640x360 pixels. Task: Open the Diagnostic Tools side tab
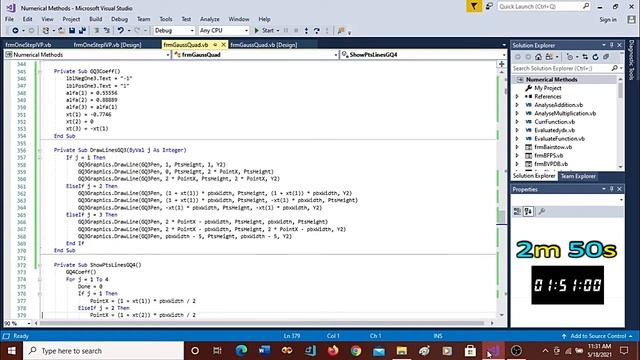[632, 60]
